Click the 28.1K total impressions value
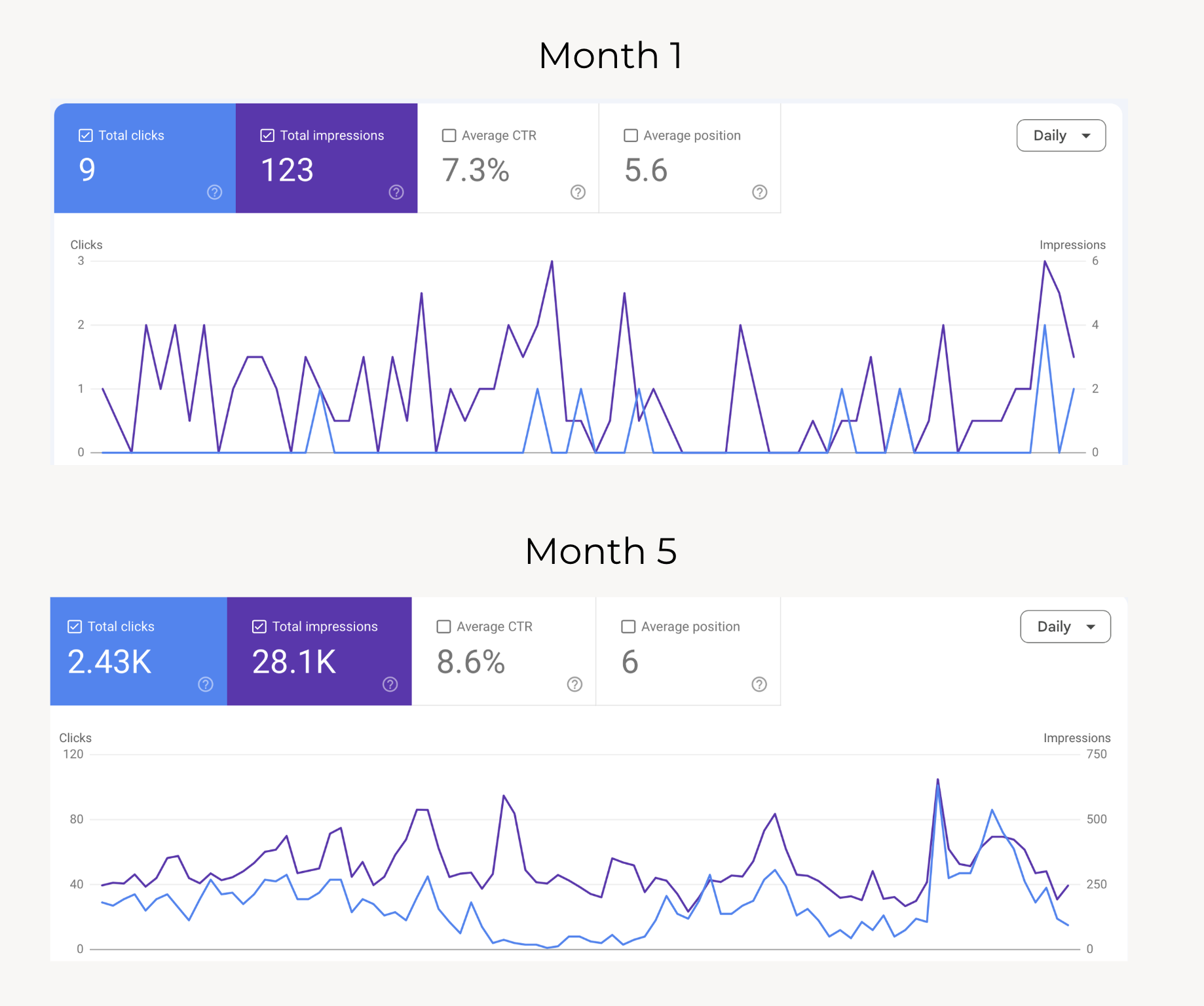The image size is (1204, 1006). (294, 661)
